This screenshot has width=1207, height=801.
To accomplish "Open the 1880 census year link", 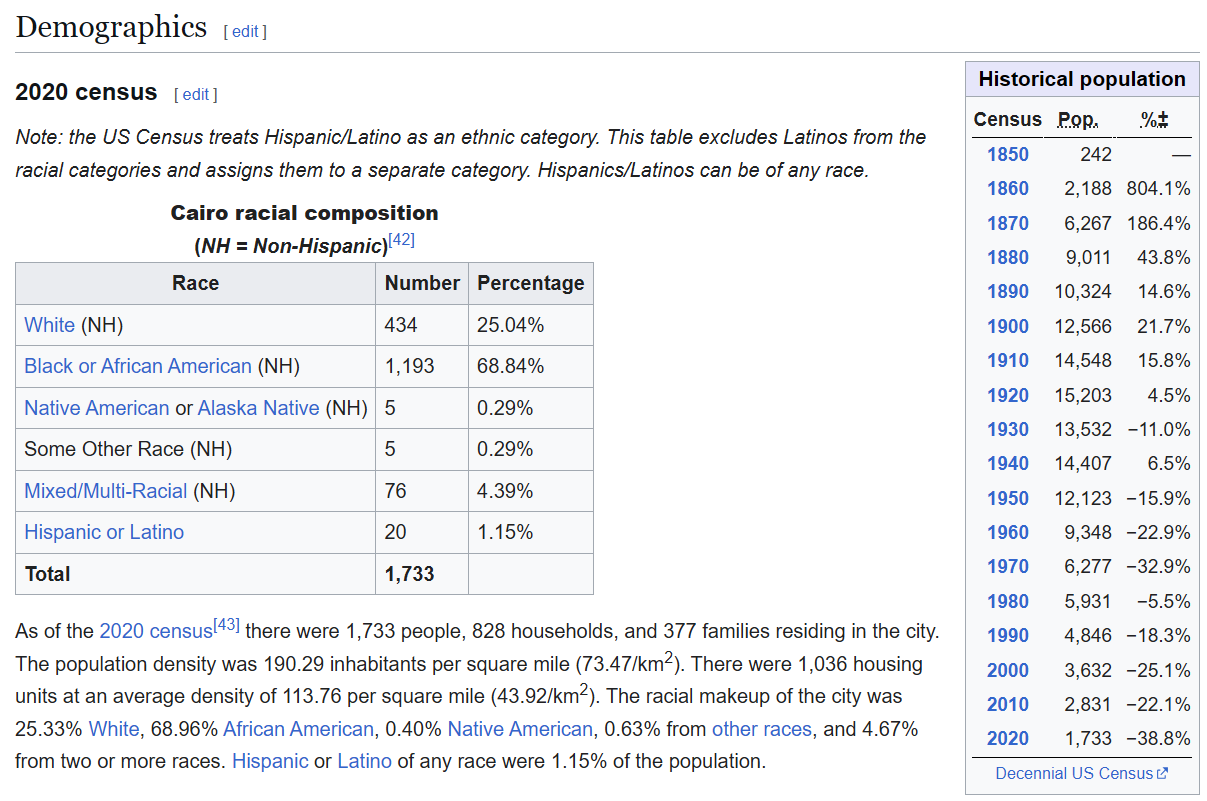I will [1008, 257].
